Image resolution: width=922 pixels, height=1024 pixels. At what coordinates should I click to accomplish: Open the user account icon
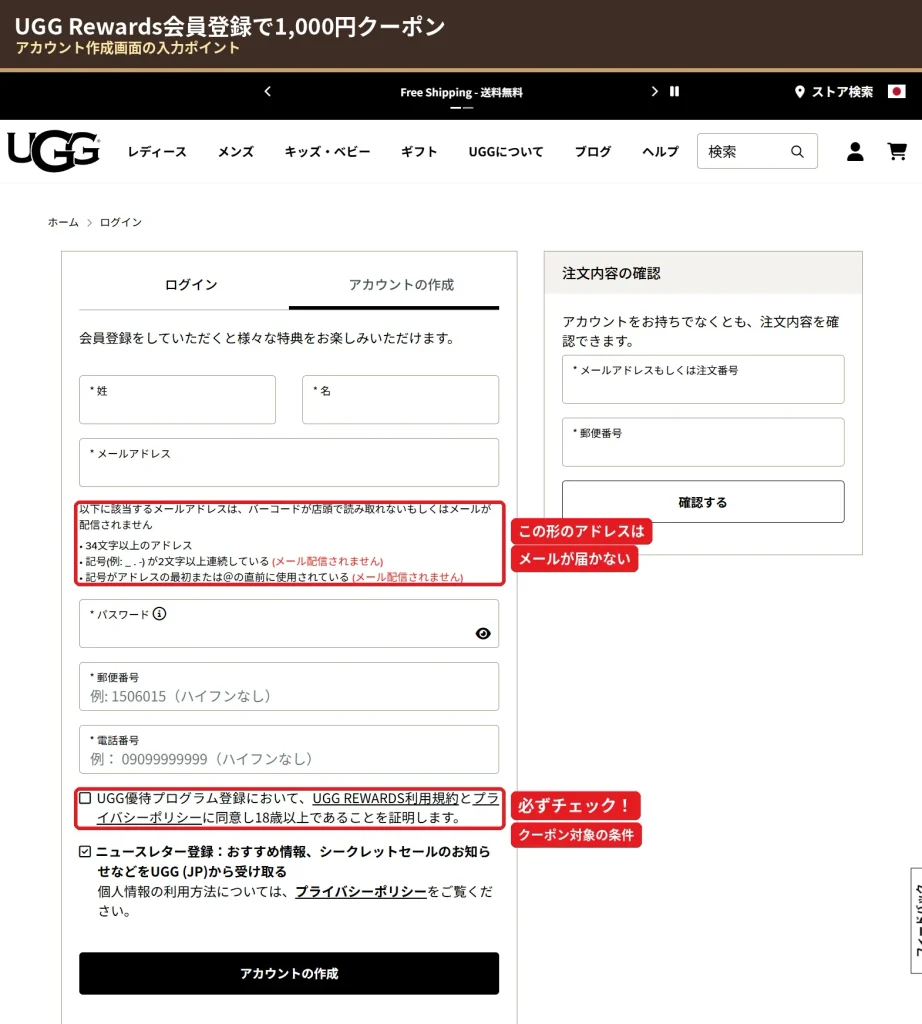point(855,152)
